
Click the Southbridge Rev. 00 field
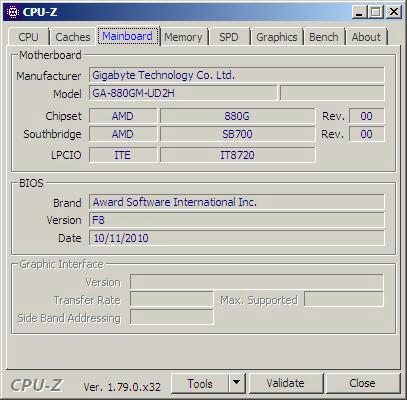click(367, 134)
